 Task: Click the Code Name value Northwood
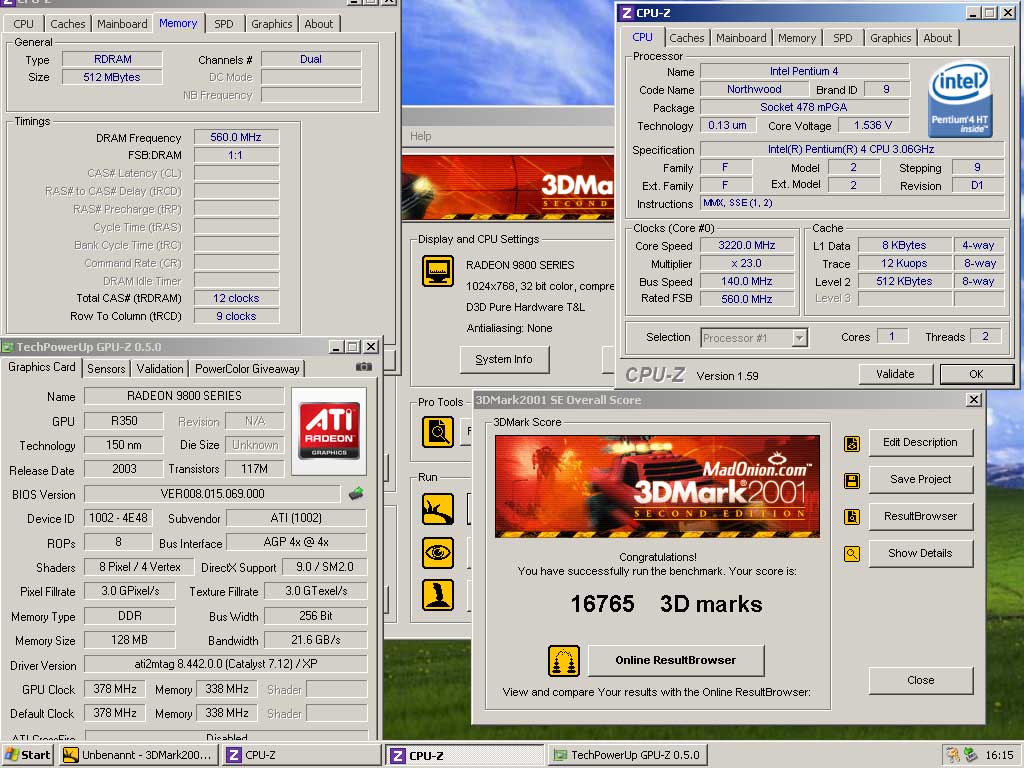point(754,89)
